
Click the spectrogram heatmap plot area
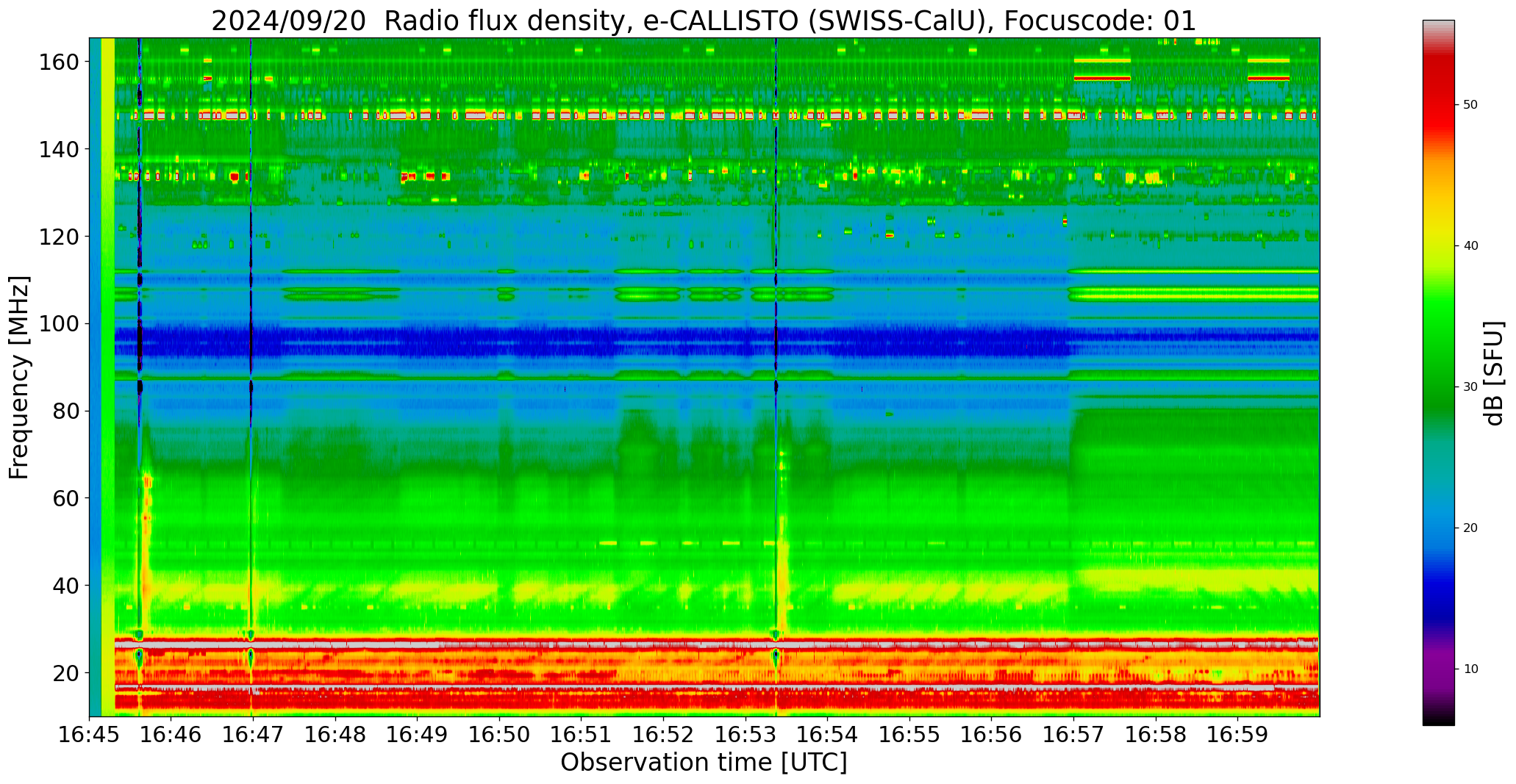click(x=704, y=377)
